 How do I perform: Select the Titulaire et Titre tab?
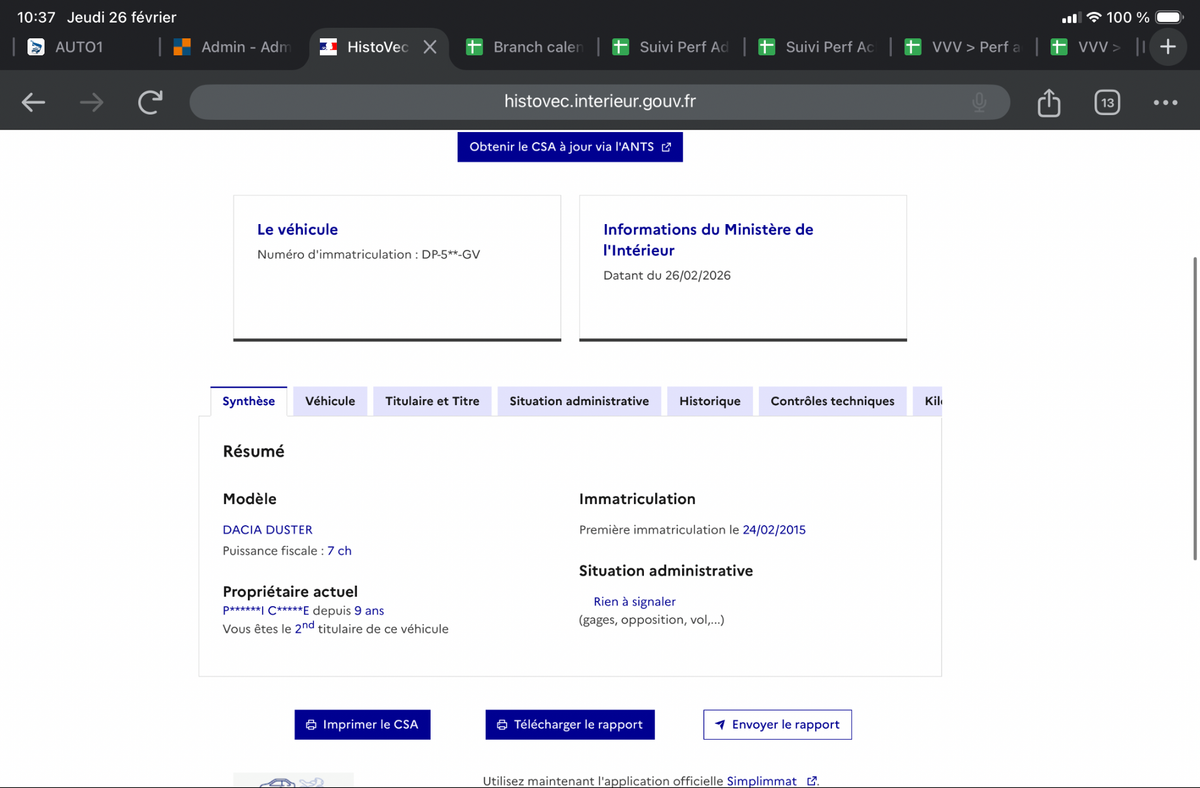point(432,401)
